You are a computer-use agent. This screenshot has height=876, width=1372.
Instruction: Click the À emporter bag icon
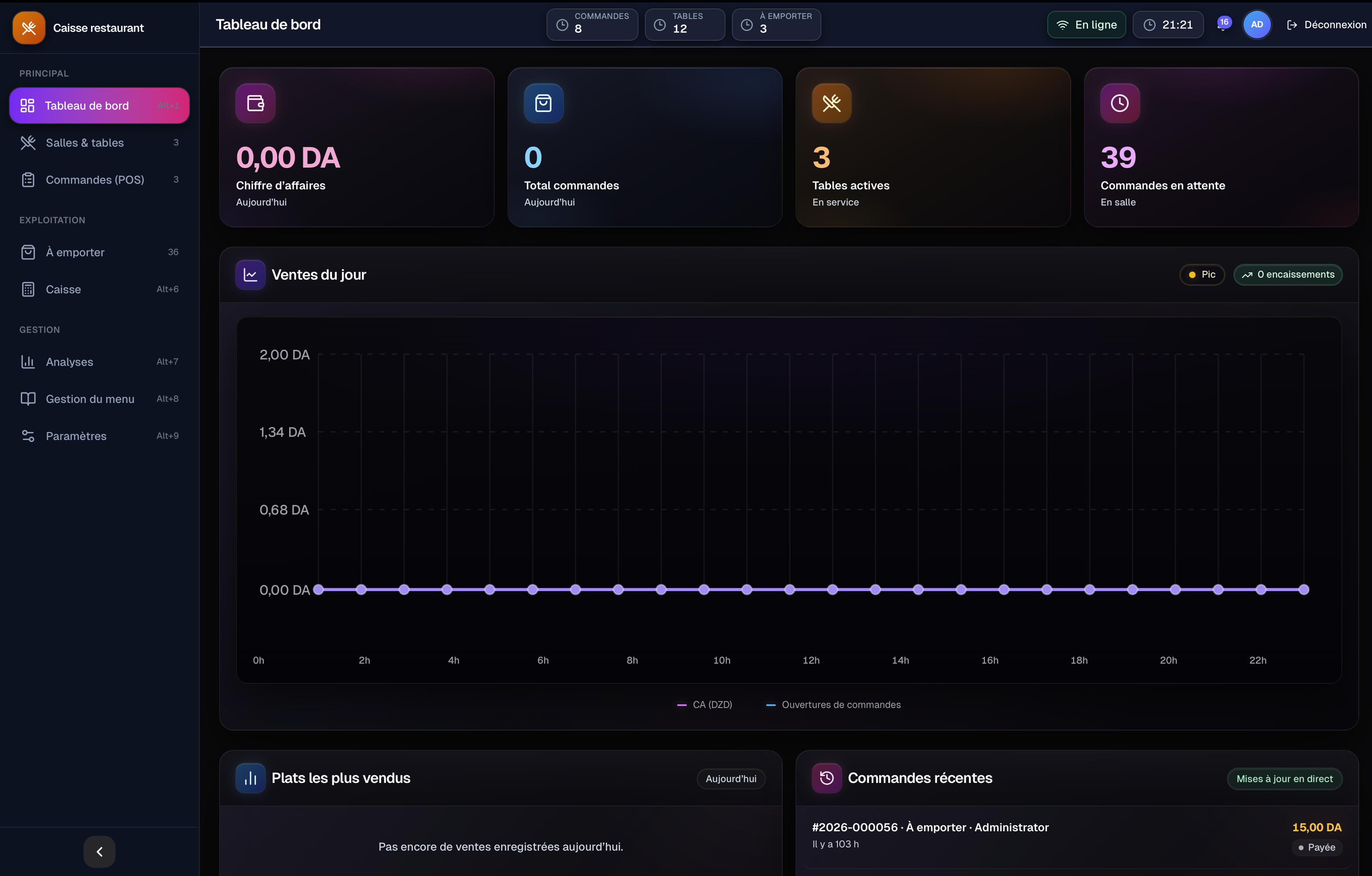pyautogui.click(x=28, y=252)
